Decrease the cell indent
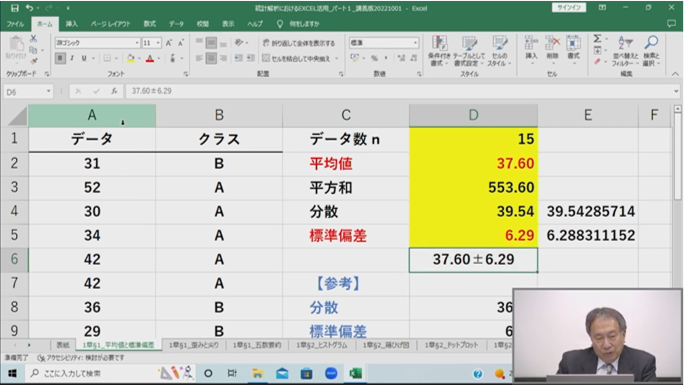 (238, 58)
